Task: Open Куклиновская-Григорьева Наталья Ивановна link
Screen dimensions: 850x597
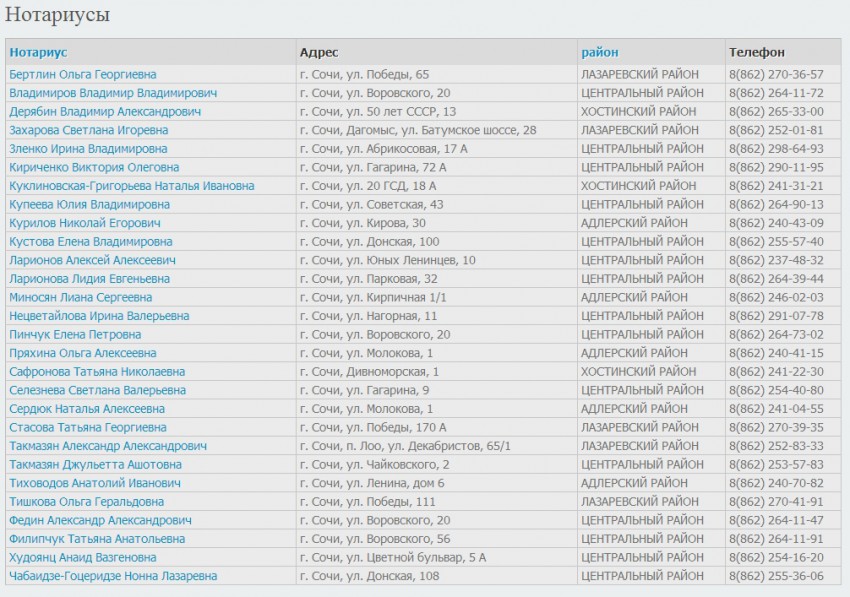Action: (132, 186)
